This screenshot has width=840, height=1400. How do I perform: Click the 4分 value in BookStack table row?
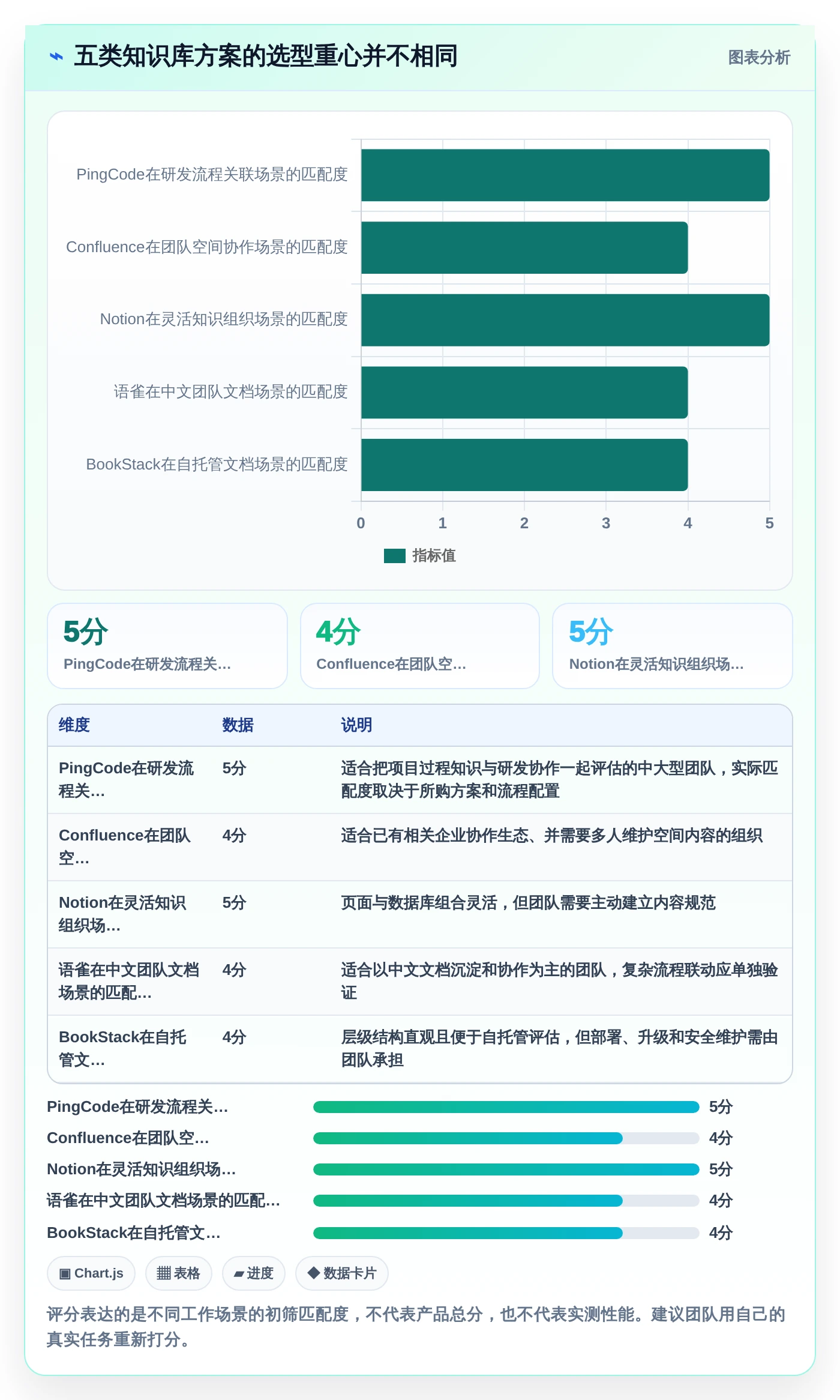(x=234, y=1037)
